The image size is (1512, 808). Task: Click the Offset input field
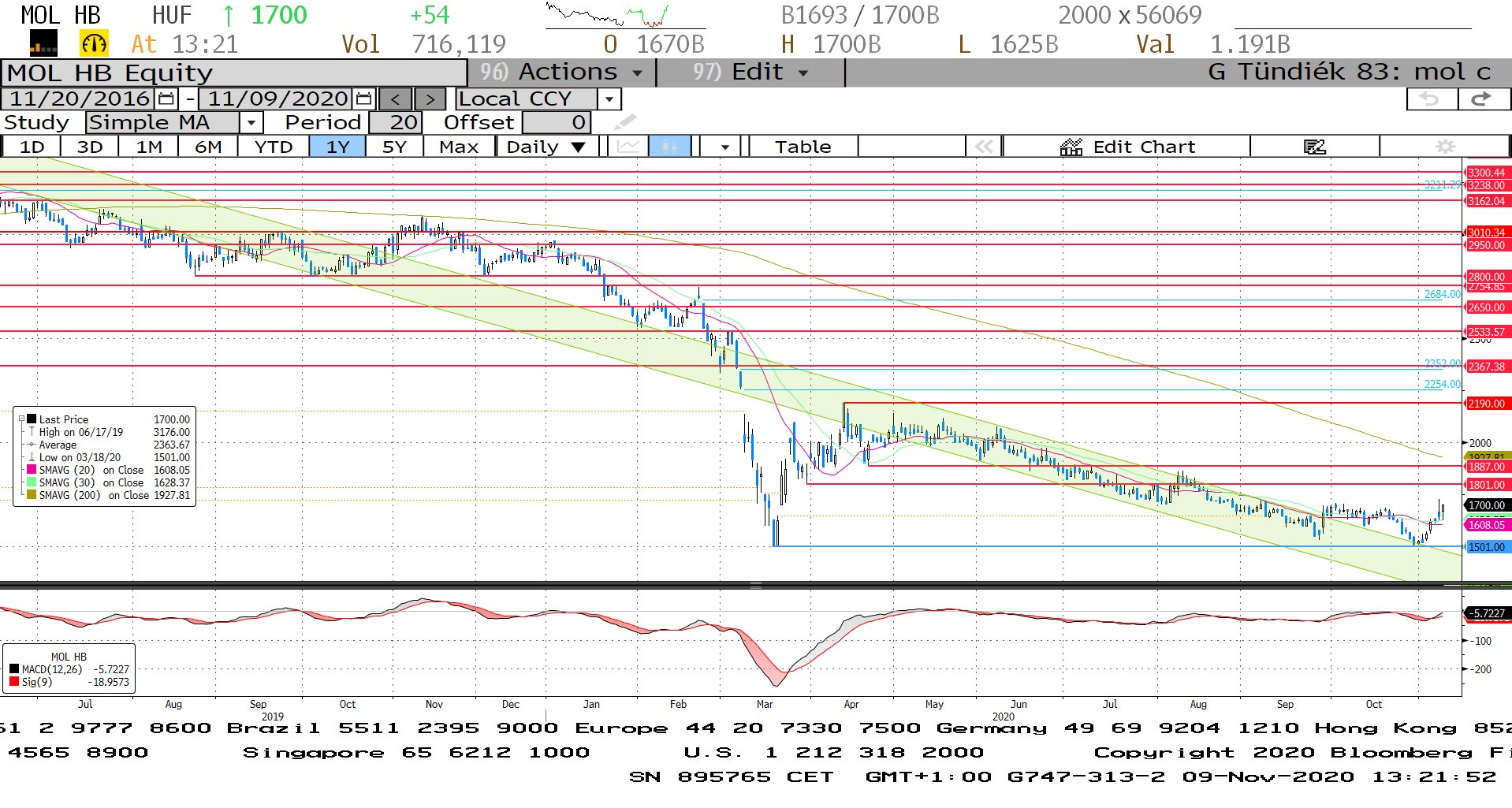[556, 123]
